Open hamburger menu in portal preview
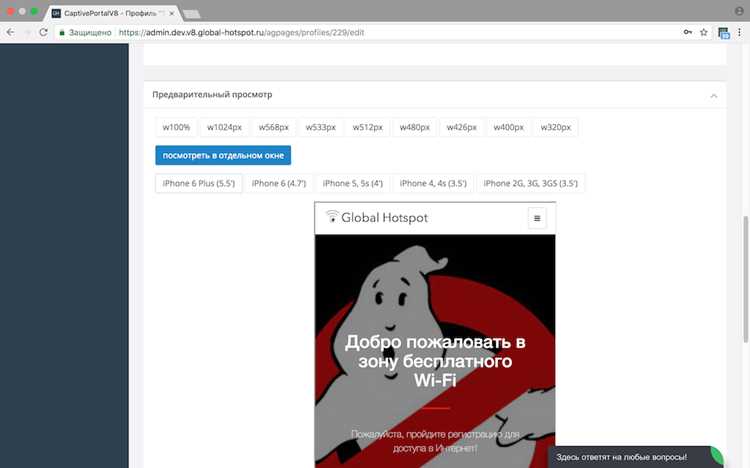 [537, 218]
